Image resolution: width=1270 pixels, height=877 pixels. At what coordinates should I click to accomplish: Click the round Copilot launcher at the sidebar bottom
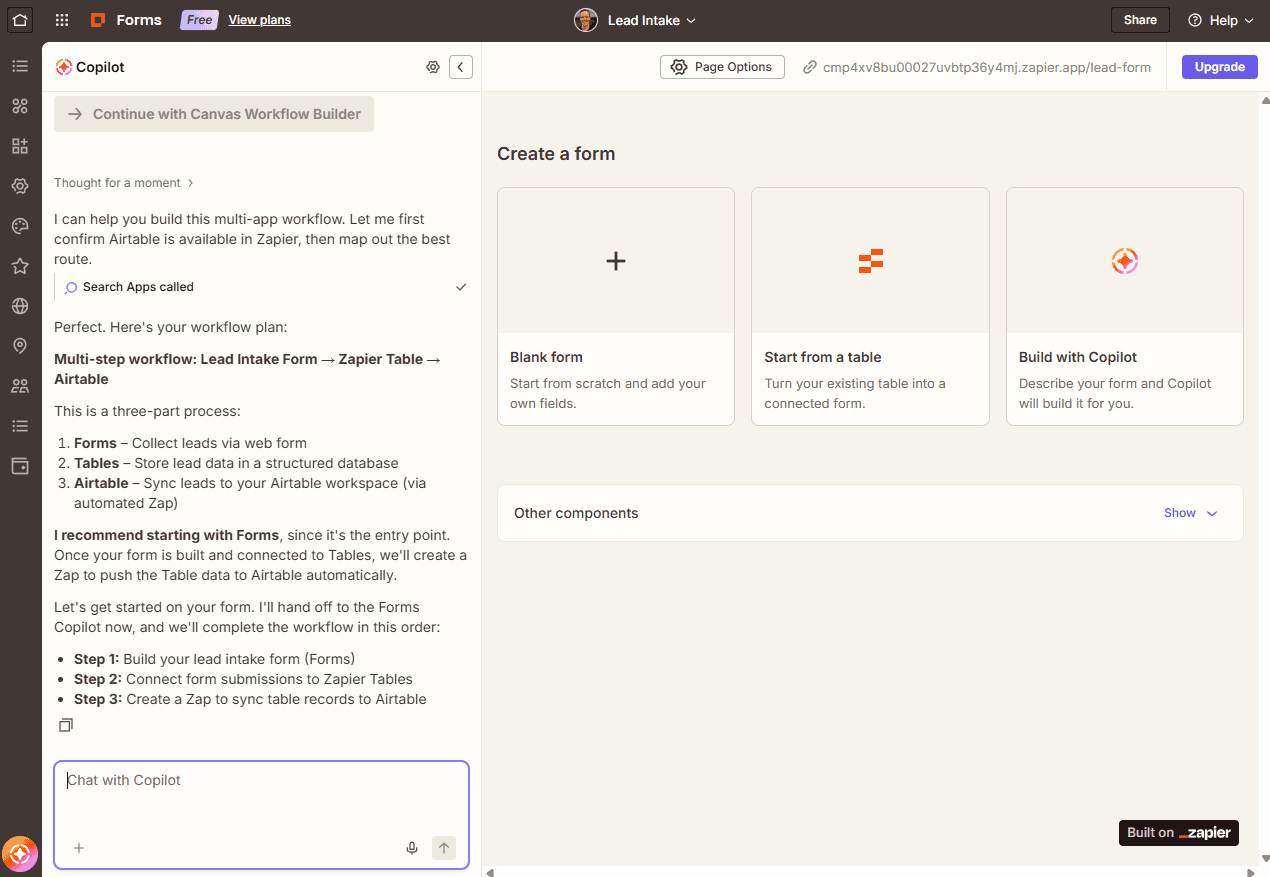coord(20,854)
